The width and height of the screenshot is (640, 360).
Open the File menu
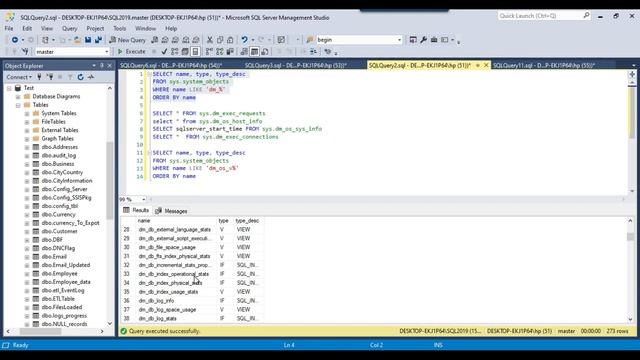[x=9, y=29]
